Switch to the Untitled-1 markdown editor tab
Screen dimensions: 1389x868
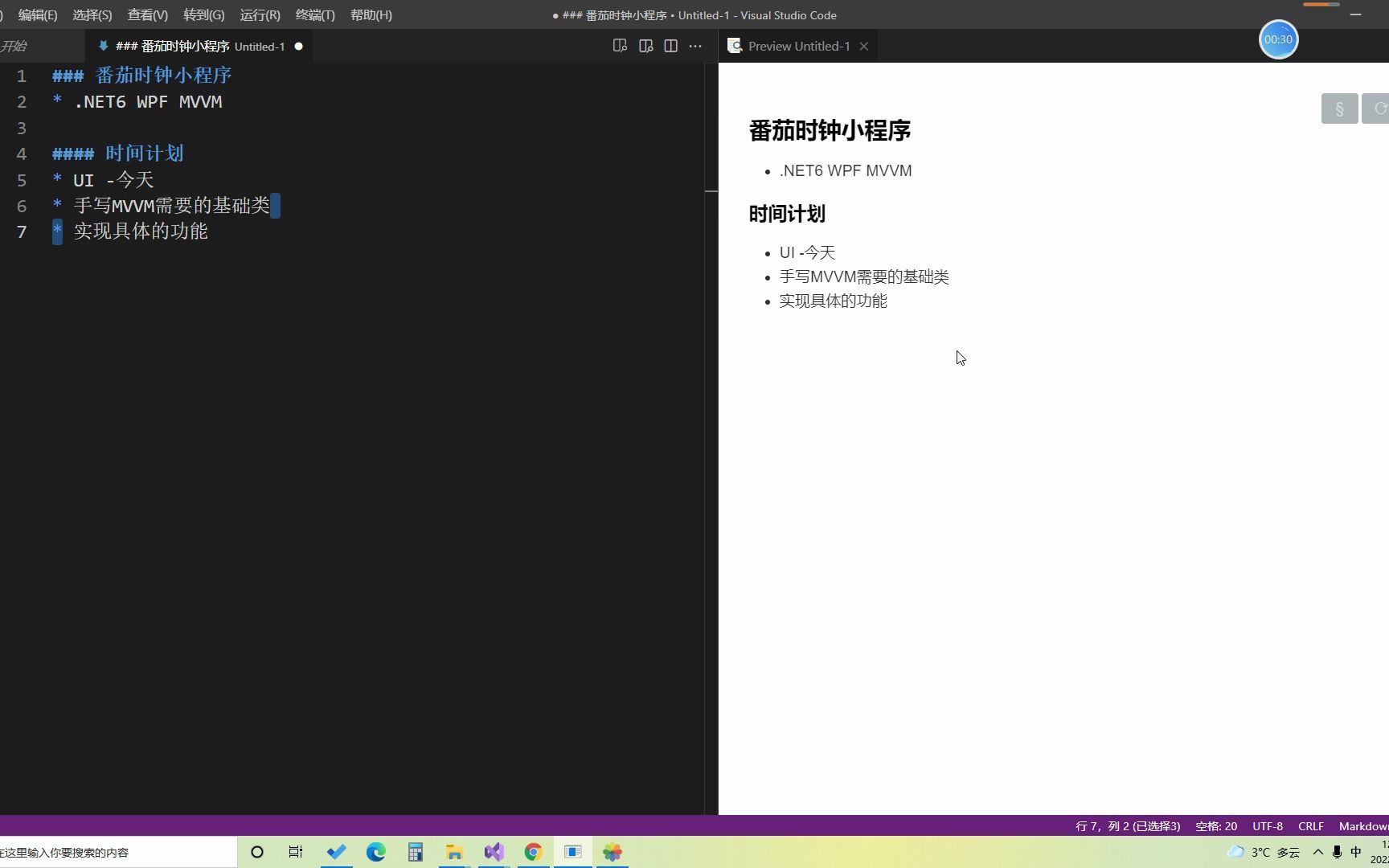pyautogui.click(x=199, y=47)
